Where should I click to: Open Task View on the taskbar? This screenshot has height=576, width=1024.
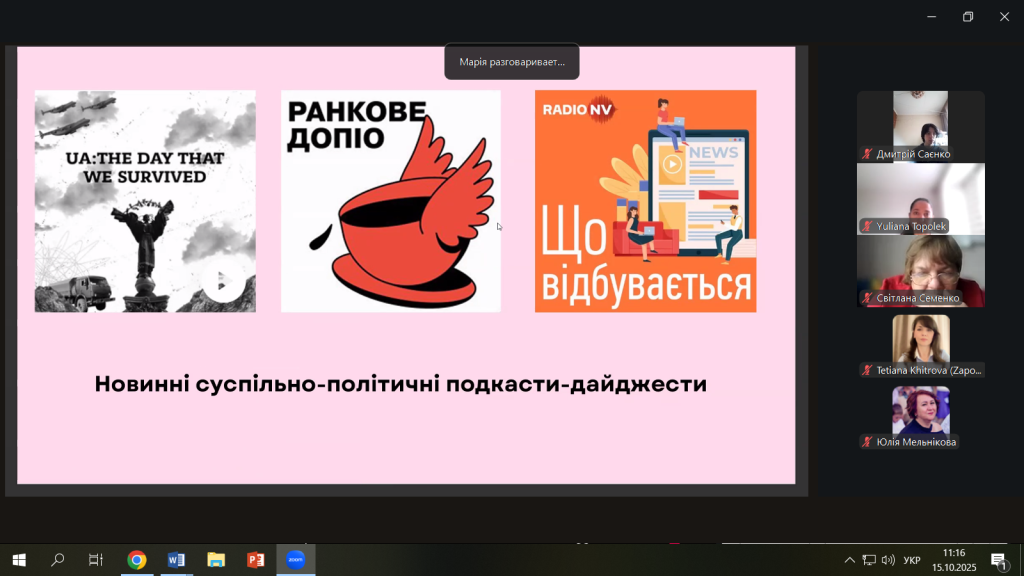pos(96,560)
